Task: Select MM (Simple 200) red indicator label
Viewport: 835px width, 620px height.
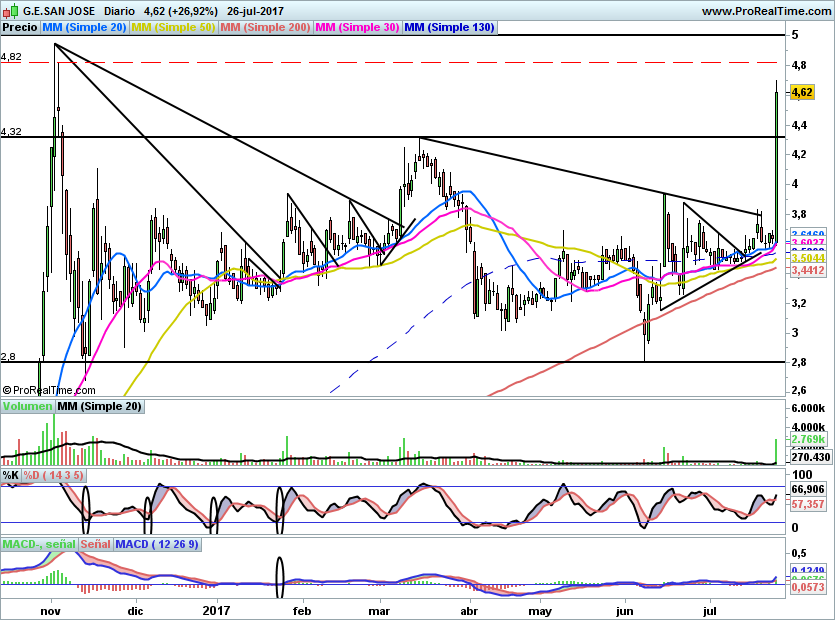Action: click(x=265, y=27)
